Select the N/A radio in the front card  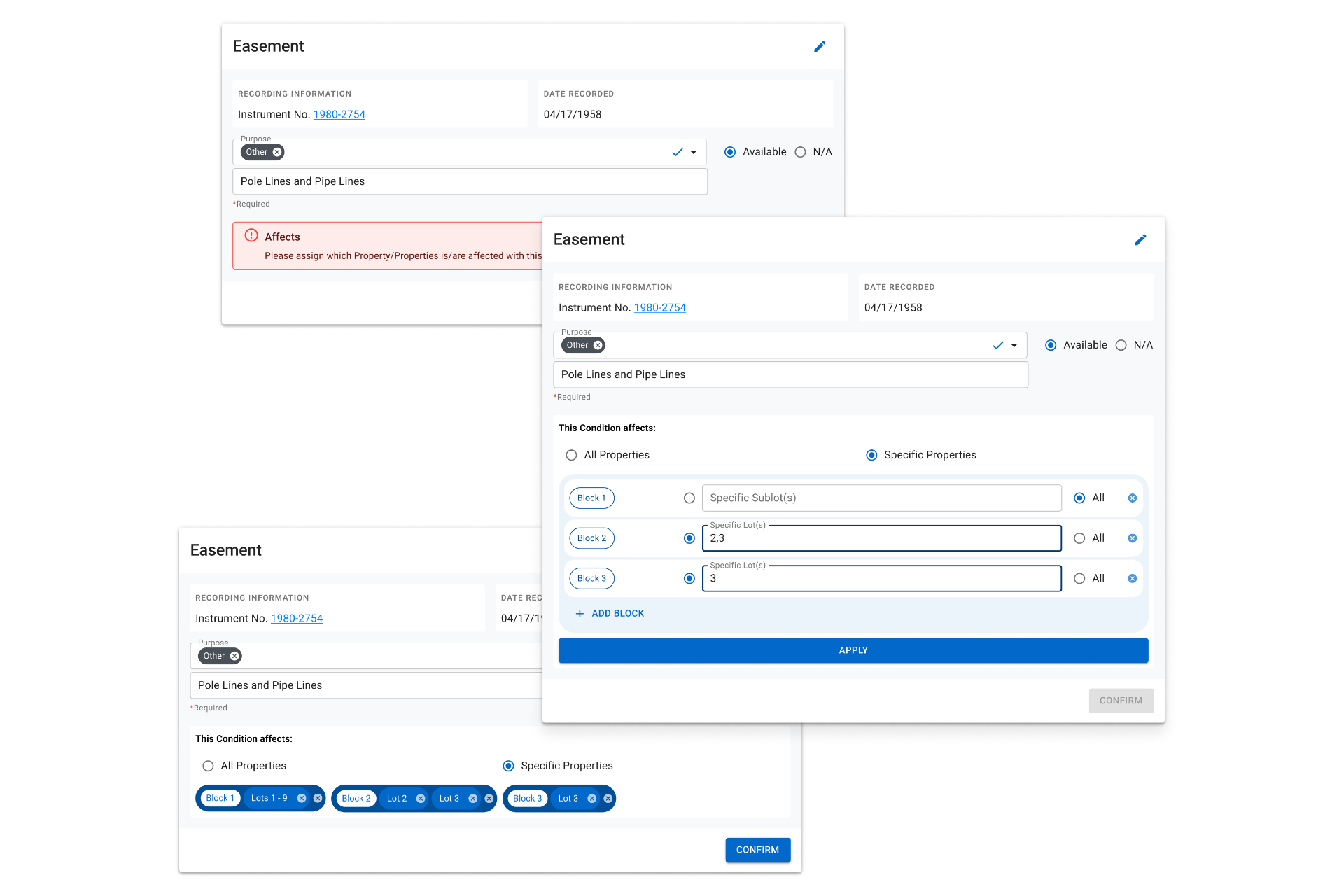point(1121,345)
